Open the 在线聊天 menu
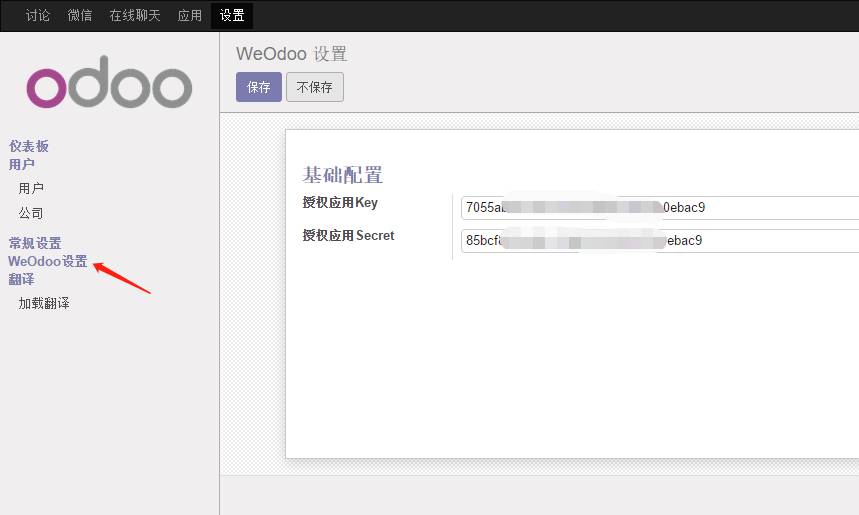The width and height of the screenshot is (859, 515). (135, 15)
